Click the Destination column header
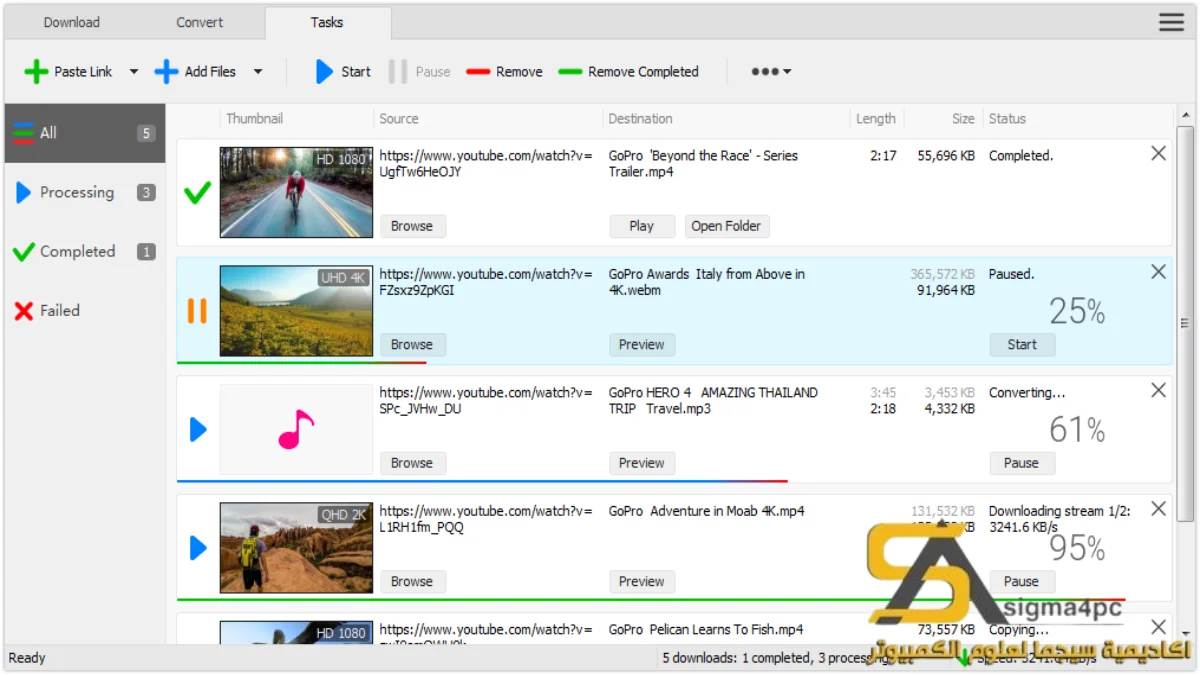Viewport: 1200px width, 675px height. 727,118
